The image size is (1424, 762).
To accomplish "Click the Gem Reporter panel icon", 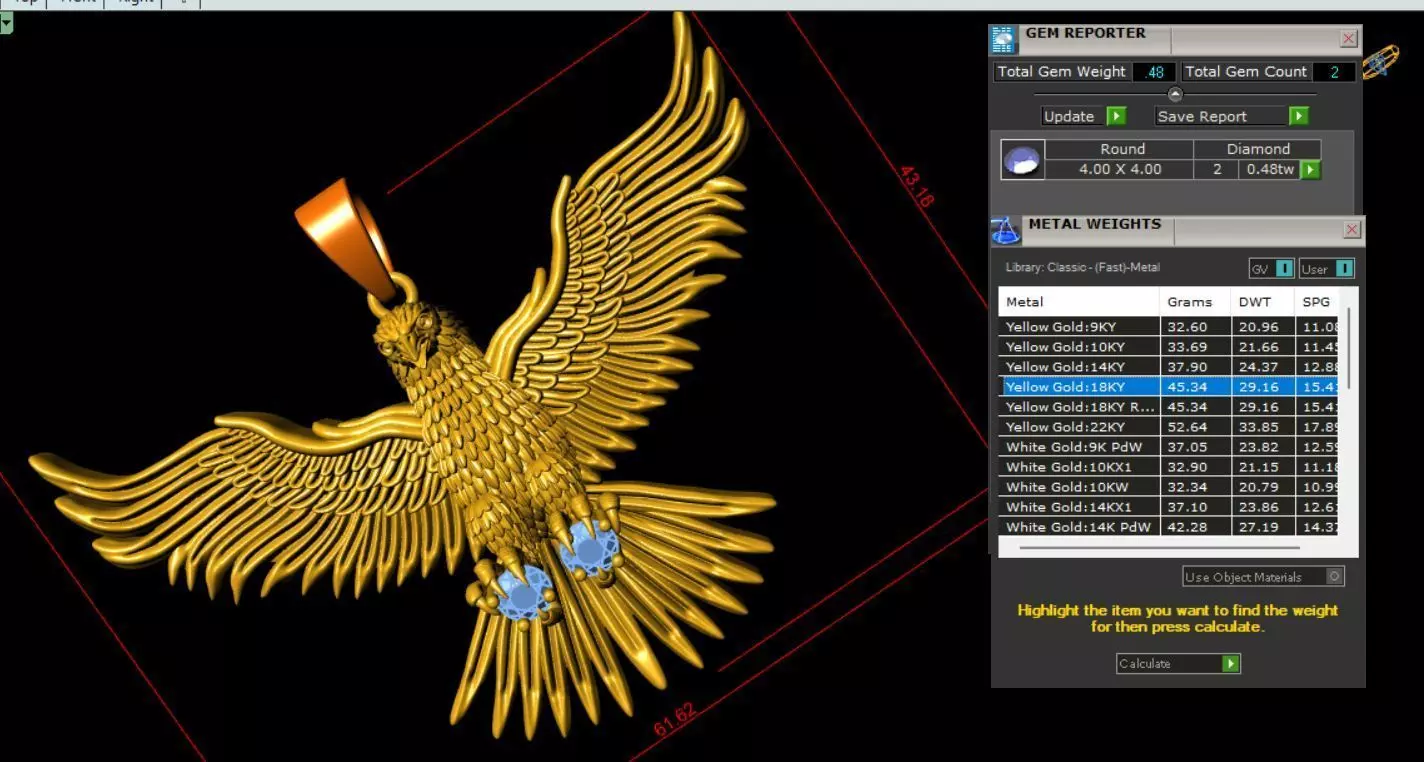I will tap(1003, 39).
